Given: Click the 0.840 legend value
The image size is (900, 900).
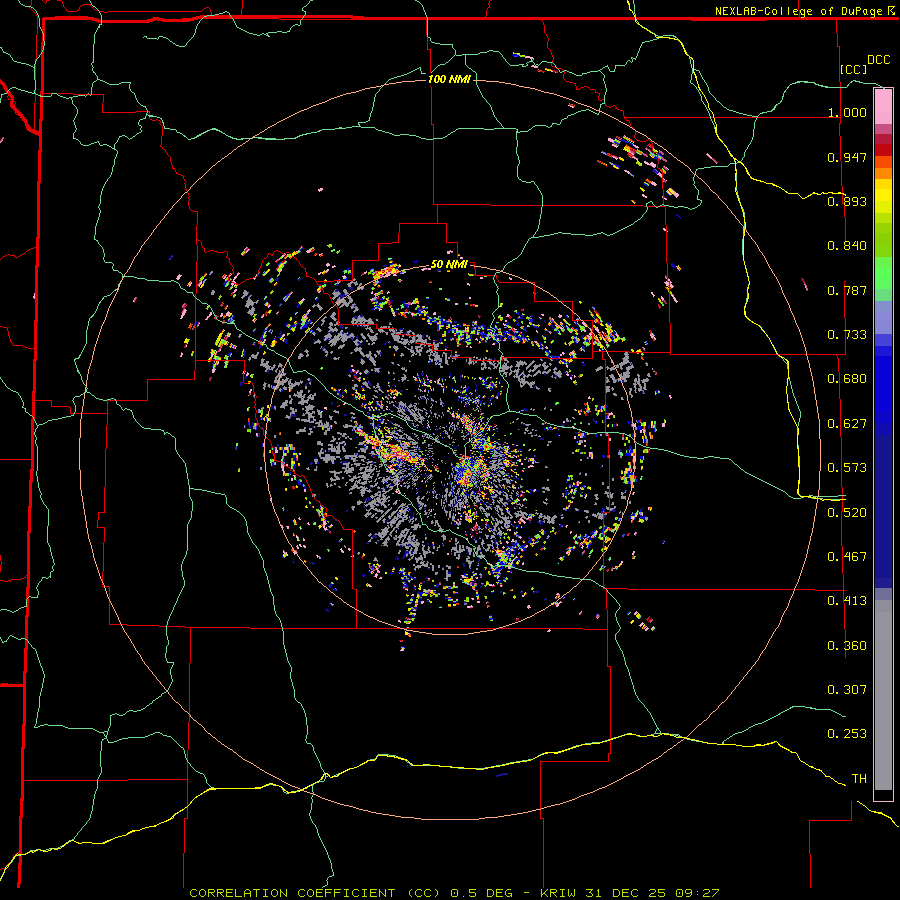Looking at the screenshot, I should pos(847,246).
